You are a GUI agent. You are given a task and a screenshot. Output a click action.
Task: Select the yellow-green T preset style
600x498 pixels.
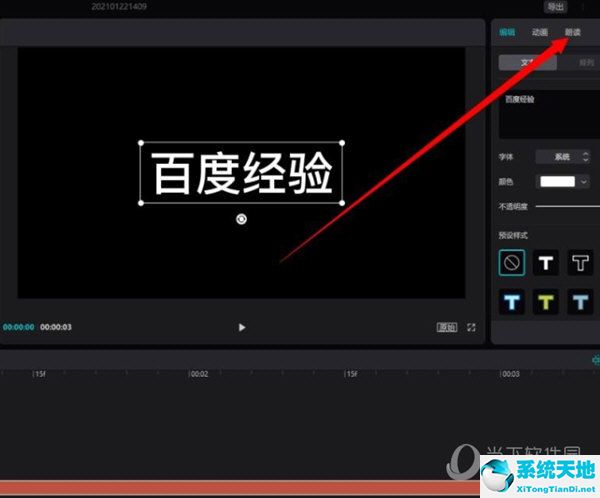pos(546,302)
